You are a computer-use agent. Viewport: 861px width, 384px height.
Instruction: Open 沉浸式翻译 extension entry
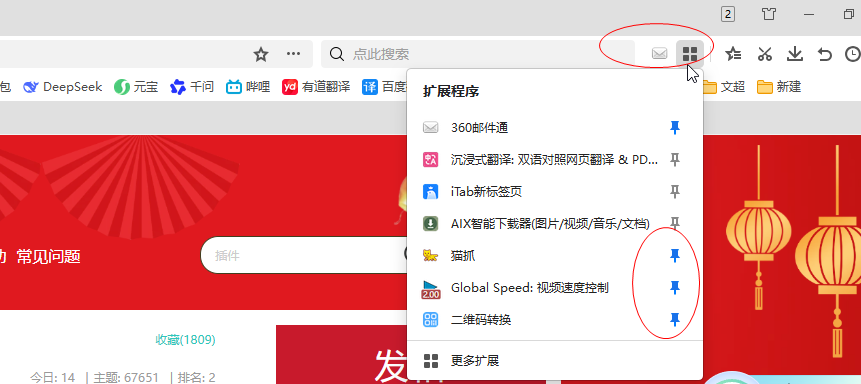tap(555, 160)
